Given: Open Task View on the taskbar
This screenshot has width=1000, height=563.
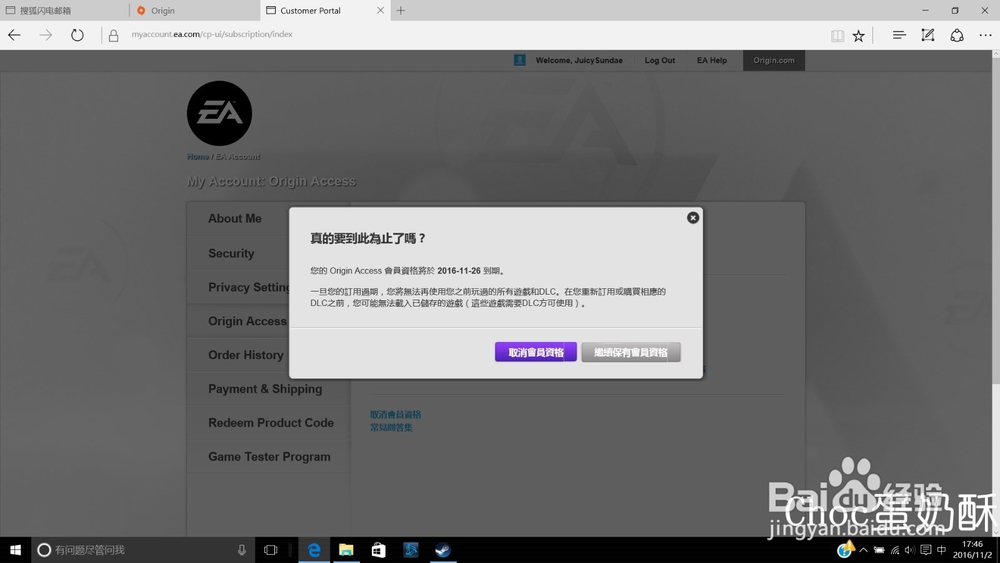Looking at the screenshot, I should click(x=270, y=550).
